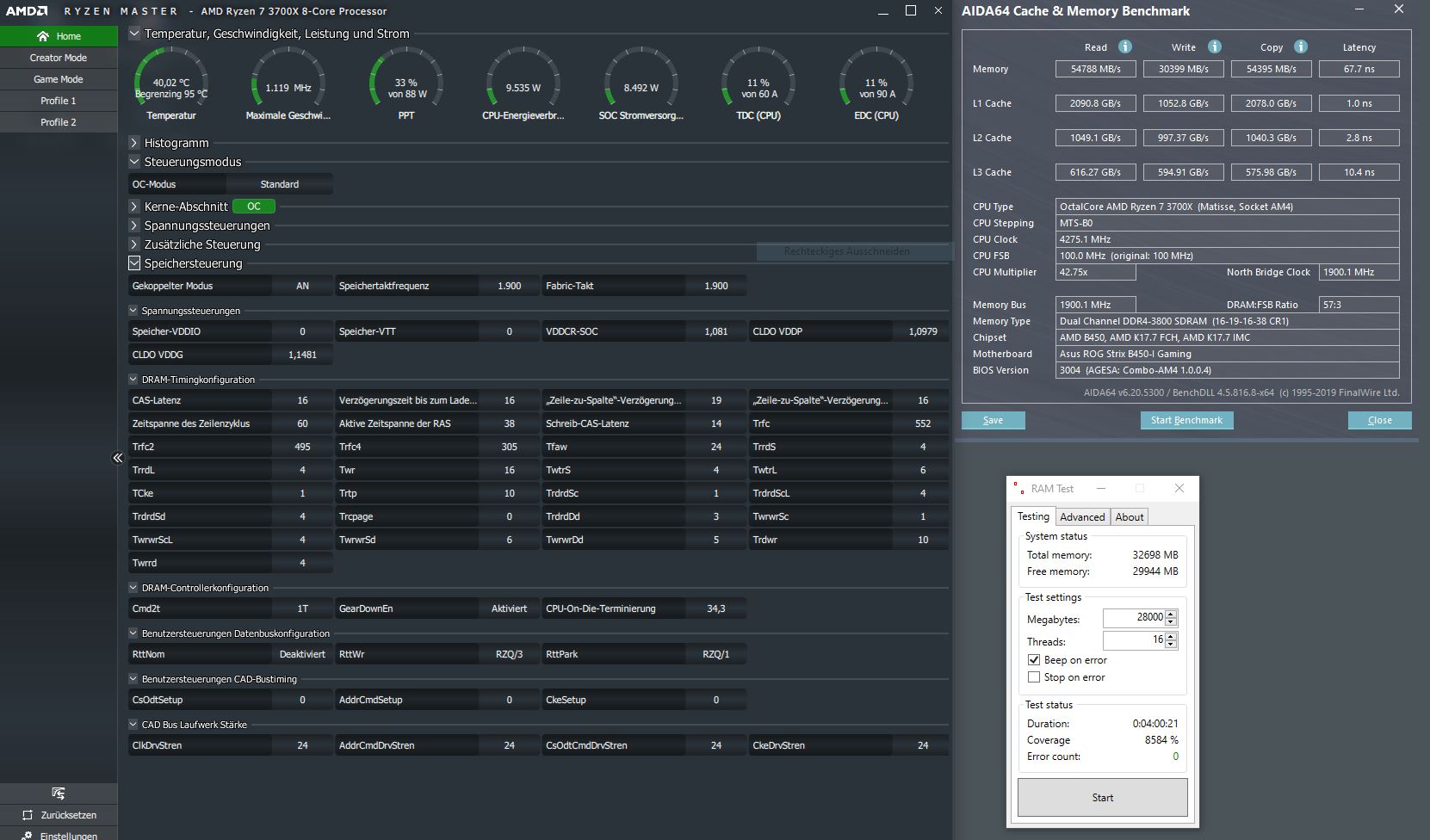
Task: Collapse the Steuerungsmodus section
Action: click(x=134, y=161)
